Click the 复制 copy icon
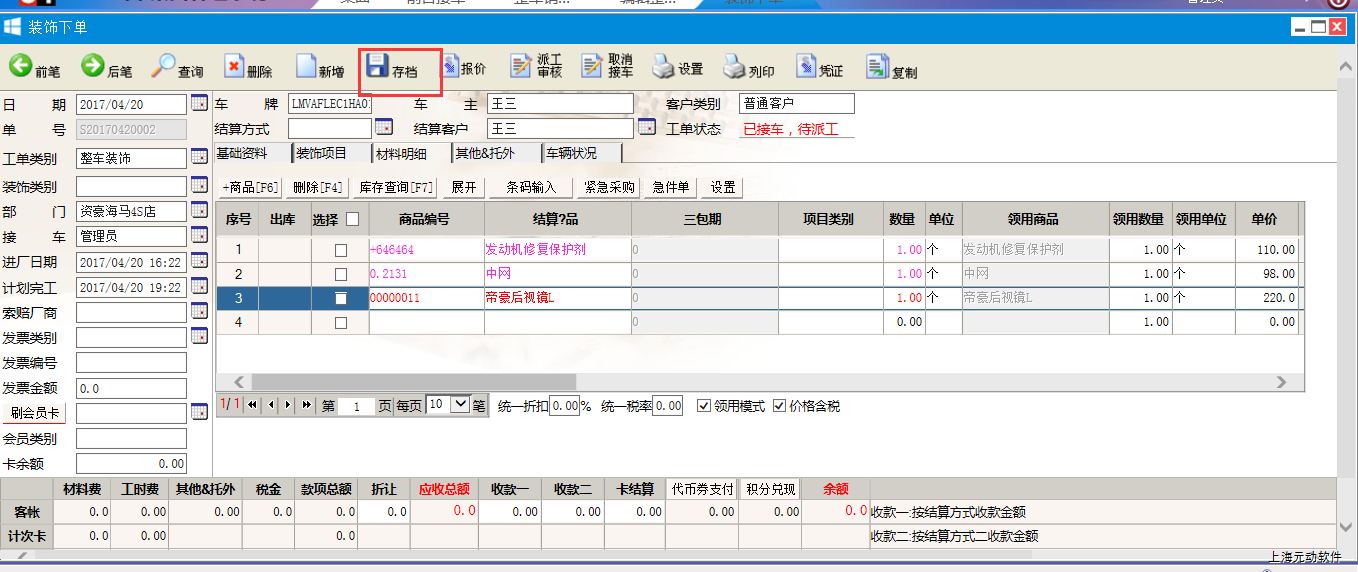Screen dimensions: 1358x572 877,67
